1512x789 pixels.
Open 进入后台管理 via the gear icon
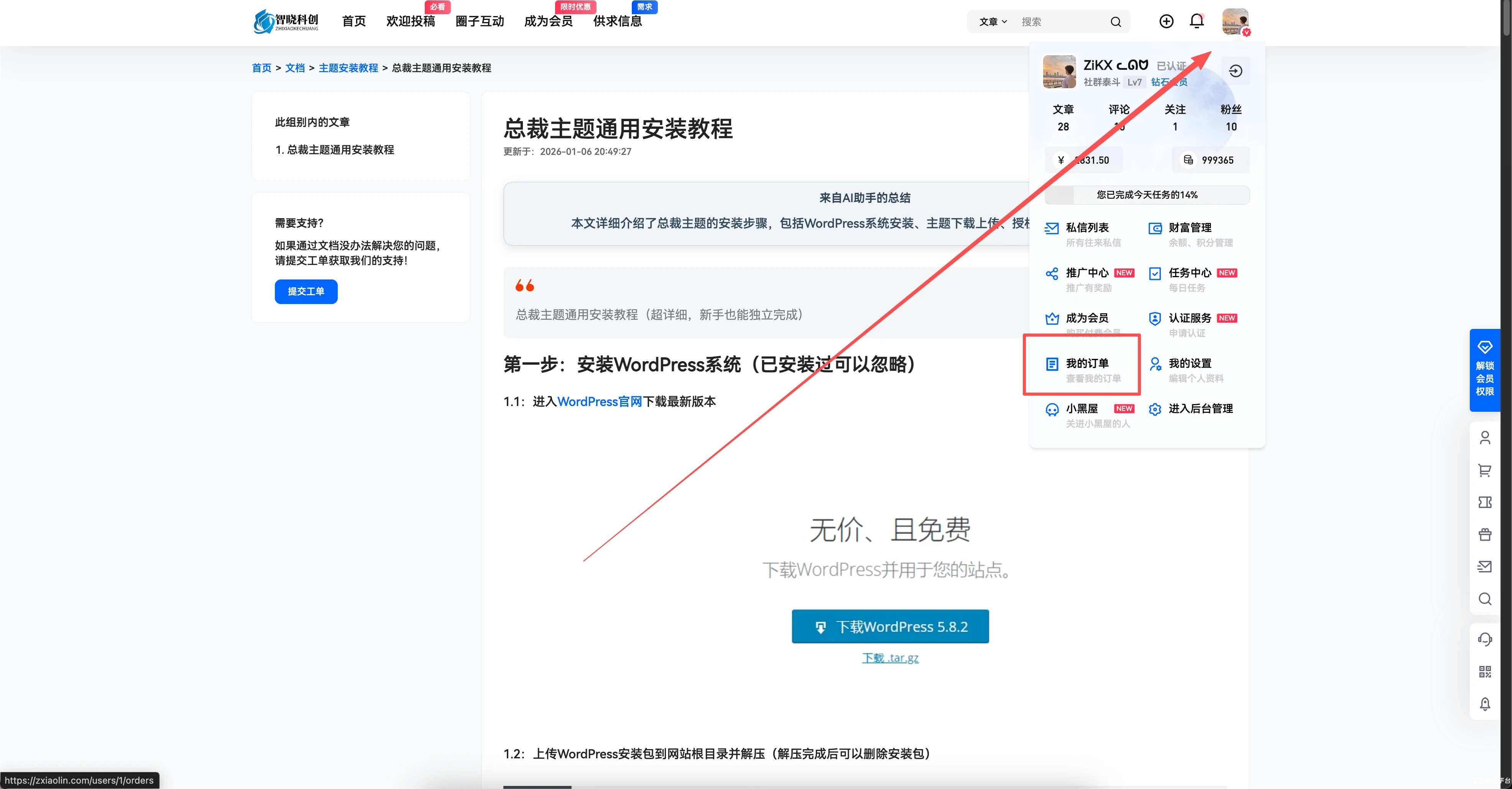(1155, 409)
